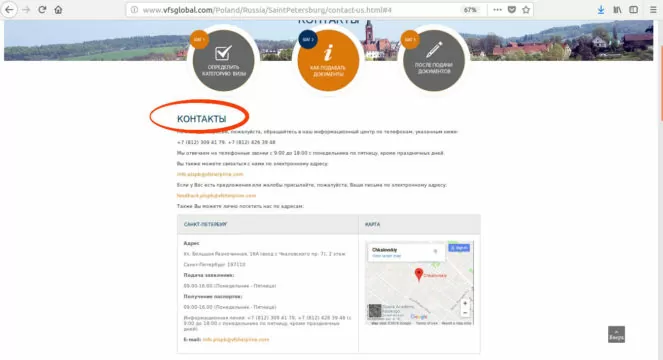Viewport: 663px width, 360px height.
Task: Show the library bookshelf icon
Action: click(x=617, y=10)
